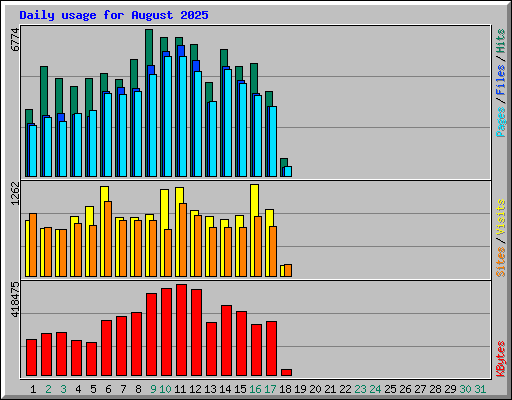Viewport: 512px width, 400px height.
Task: Click the 1262 scale label
Action: click(15, 193)
